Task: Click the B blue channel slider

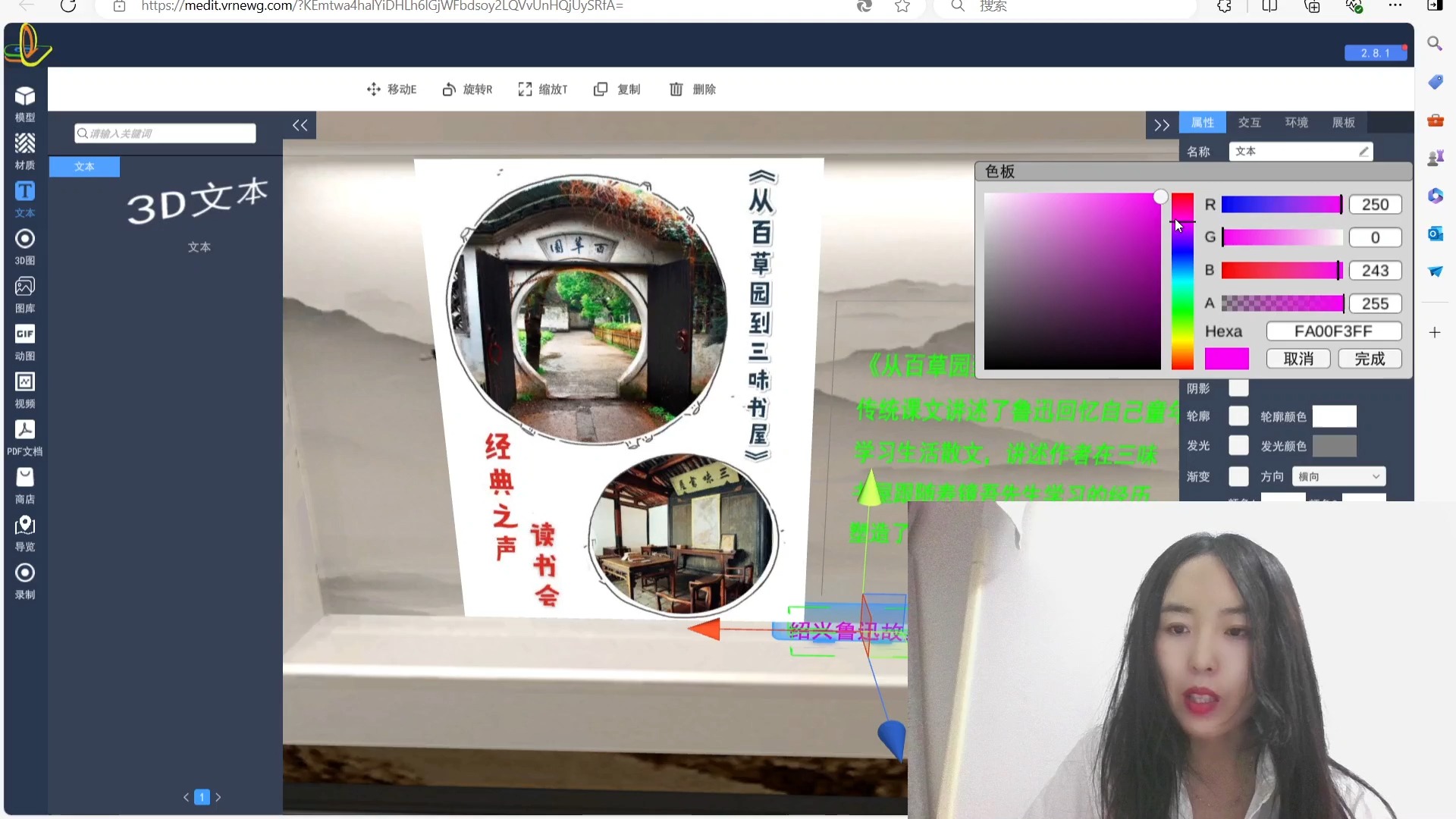Action: [x=1282, y=271]
